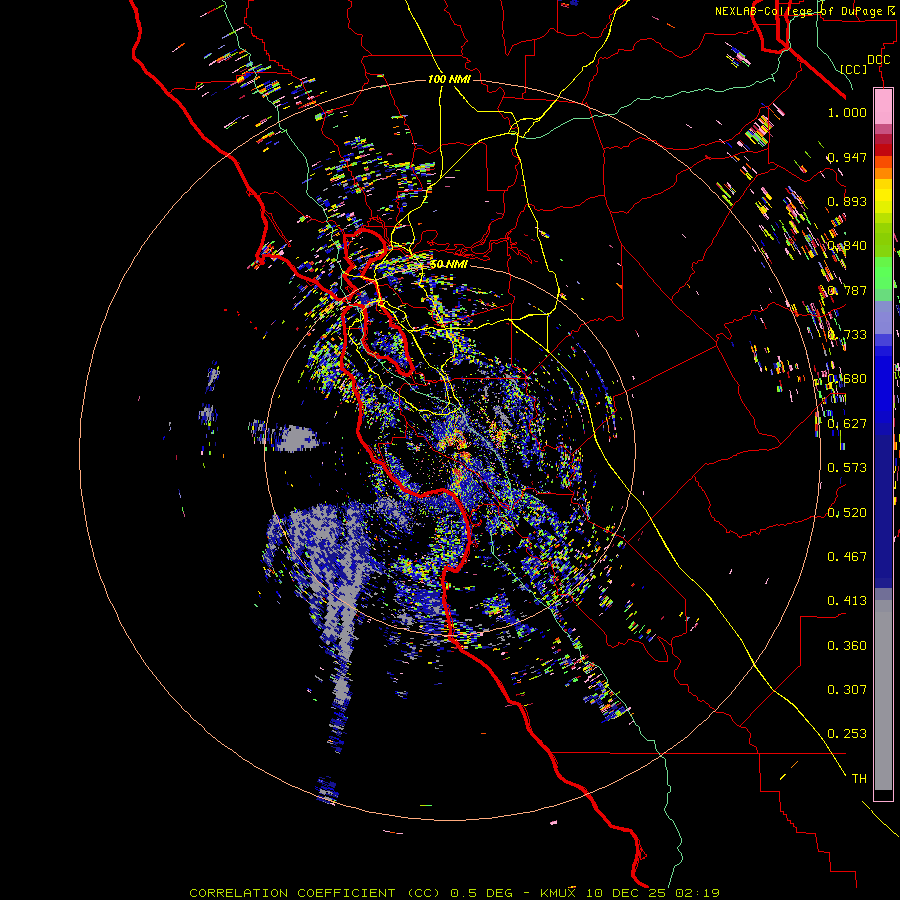Click the 0.413 legend value
900x900 pixels.
(847, 600)
